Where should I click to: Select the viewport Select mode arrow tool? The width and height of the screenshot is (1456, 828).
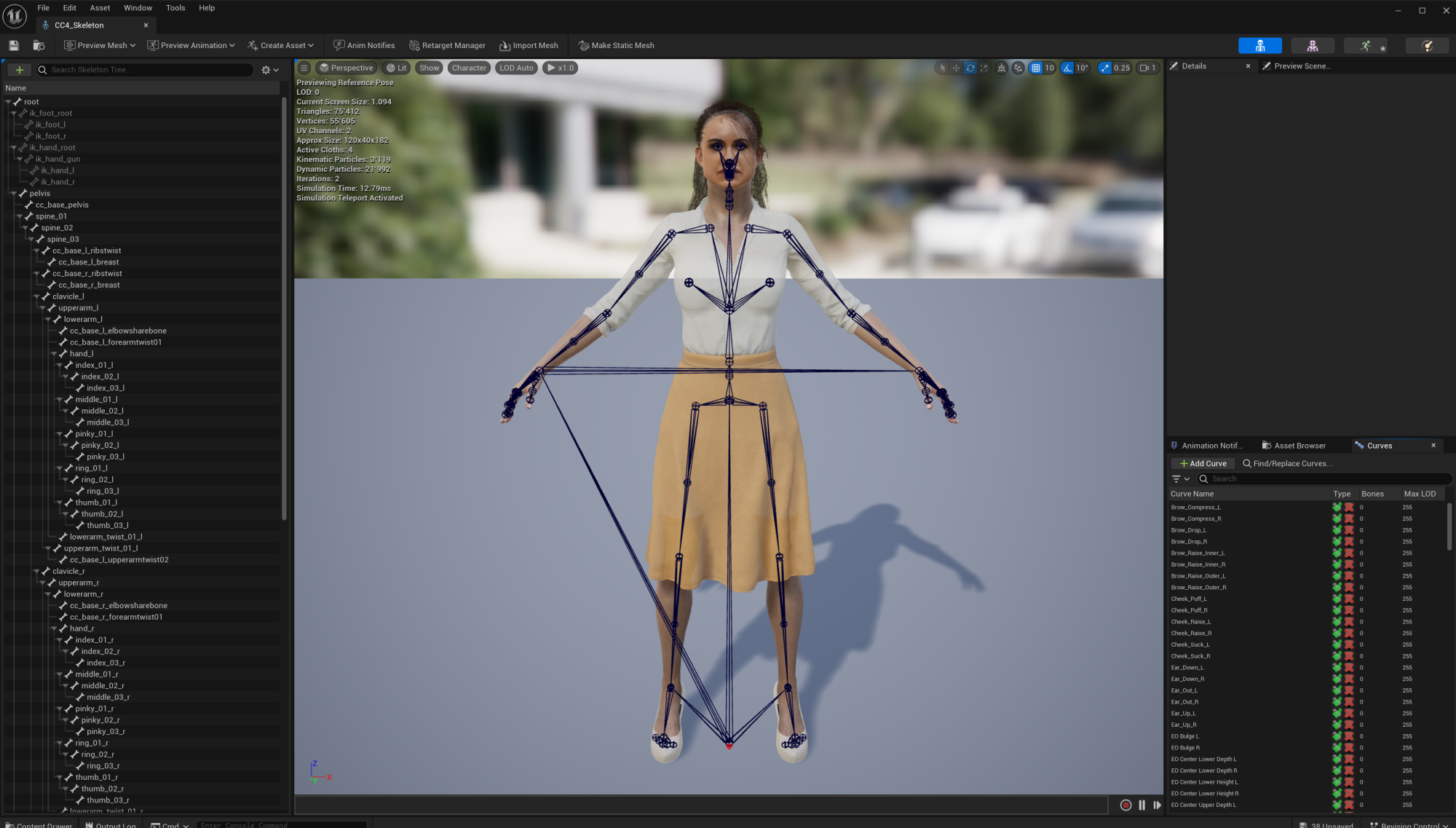(x=943, y=68)
